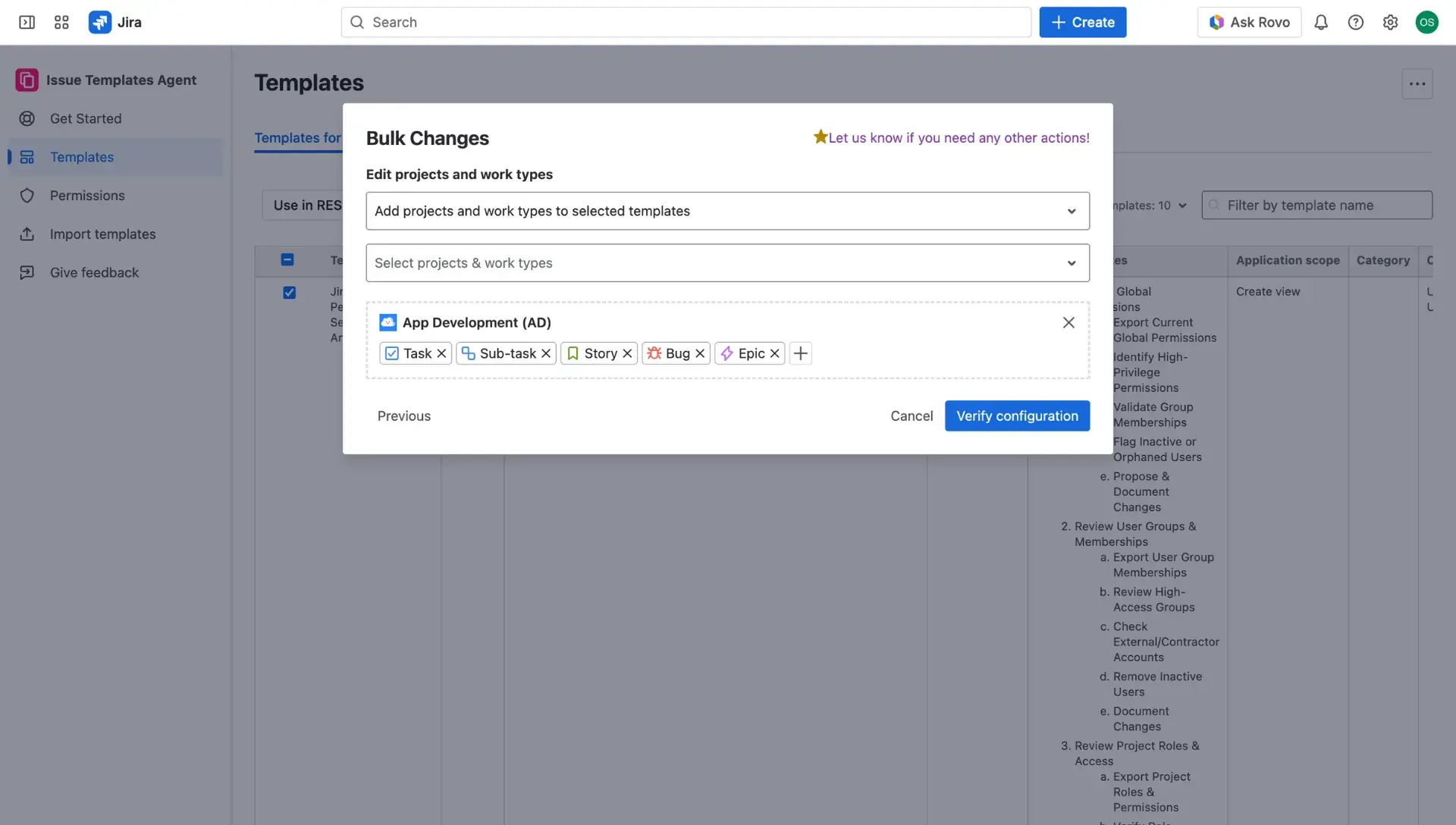The height and width of the screenshot is (825, 1456).
Task: Switch to the Templates section in sidebar
Action: pos(83,157)
